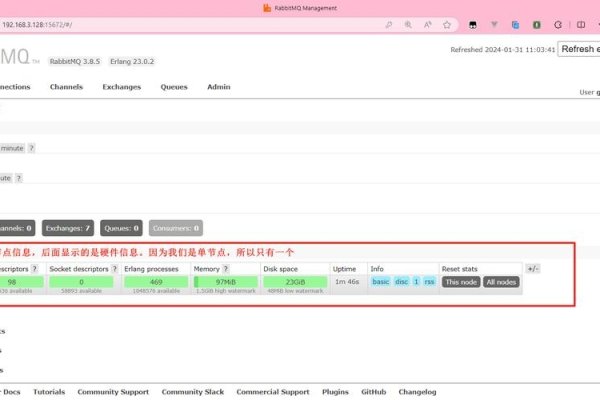Image resolution: width=600 pixels, height=400 pixels.
Task: Open help for Socket descriptors column
Action: tap(114, 269)
